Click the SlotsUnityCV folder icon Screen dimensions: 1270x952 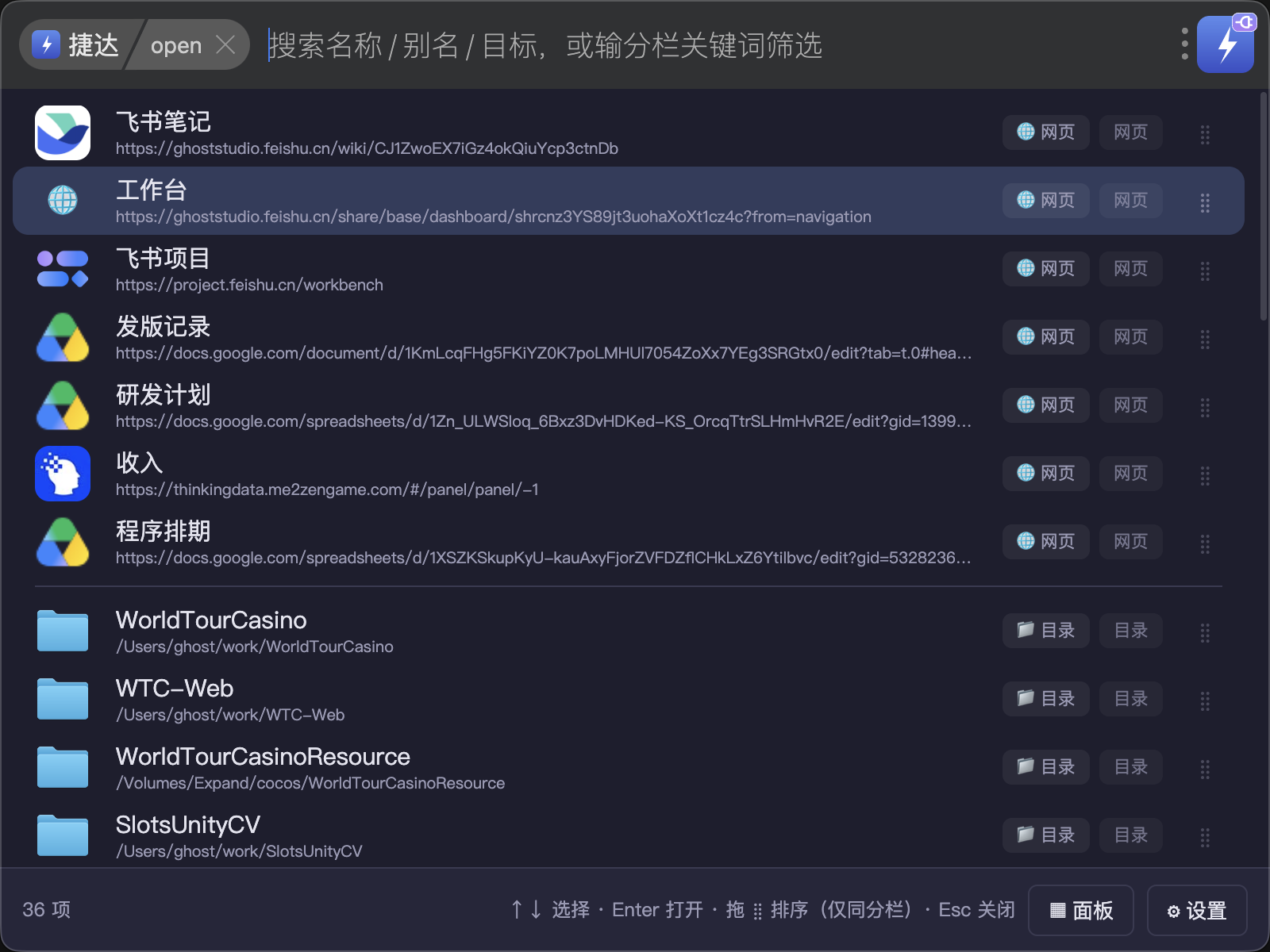tap(63, 835)
